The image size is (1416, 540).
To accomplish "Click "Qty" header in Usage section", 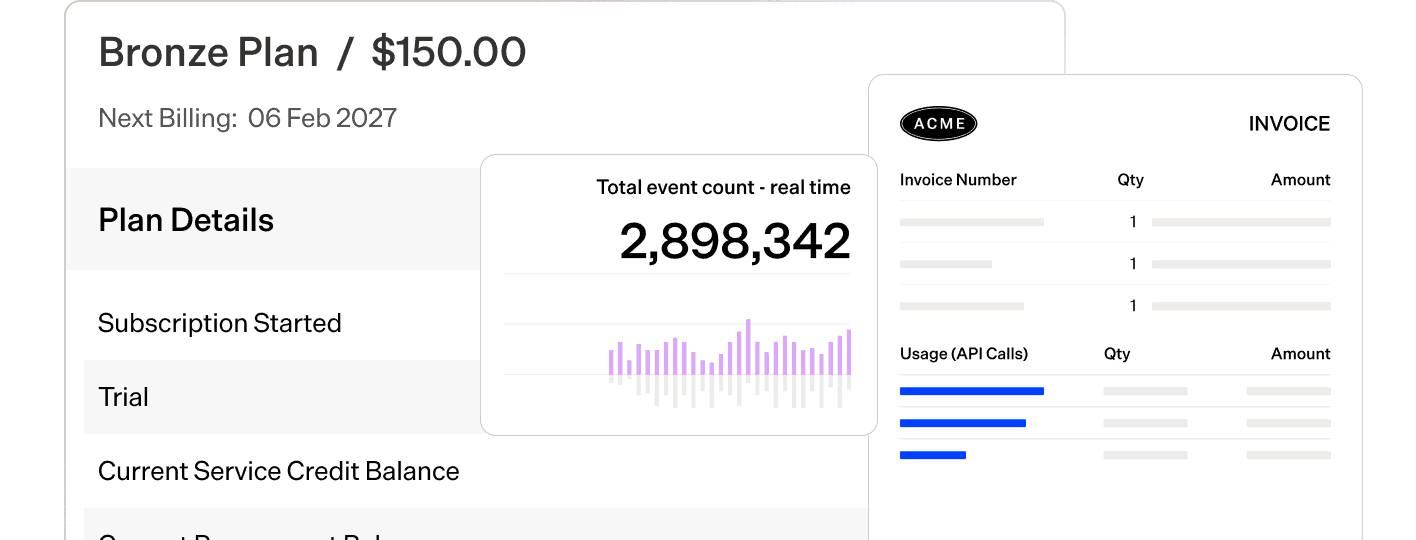I will pyautogui.click(x=1117, y=354).
